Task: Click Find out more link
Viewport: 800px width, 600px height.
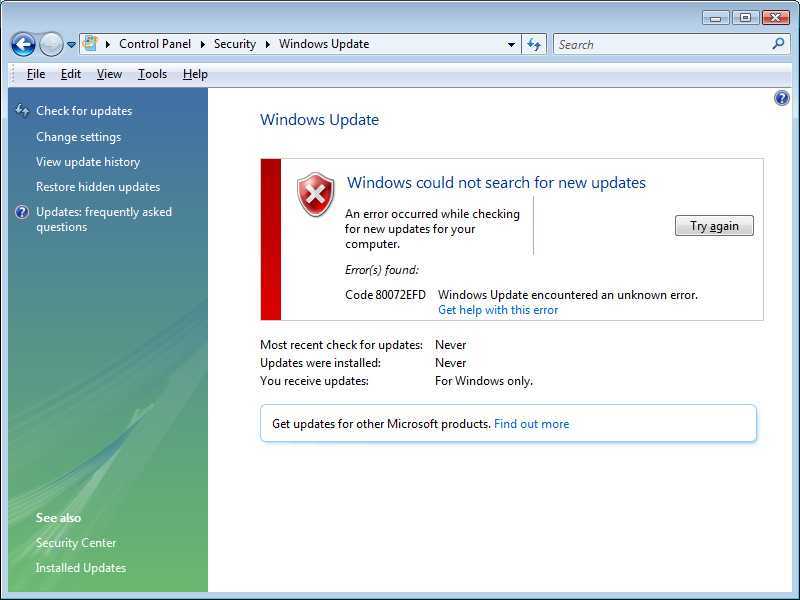Action: click(x=532, y=424)
